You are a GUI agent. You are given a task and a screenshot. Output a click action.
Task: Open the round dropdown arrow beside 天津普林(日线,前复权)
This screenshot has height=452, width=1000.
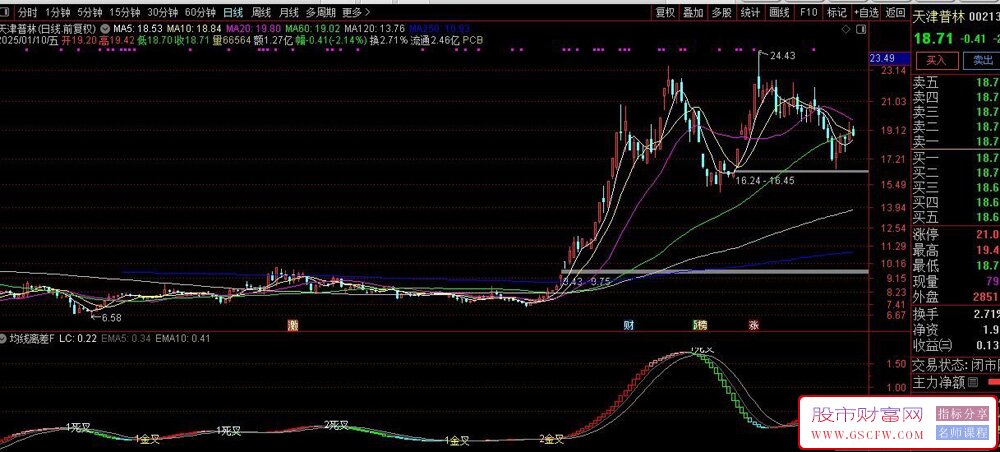pos(104,29)
